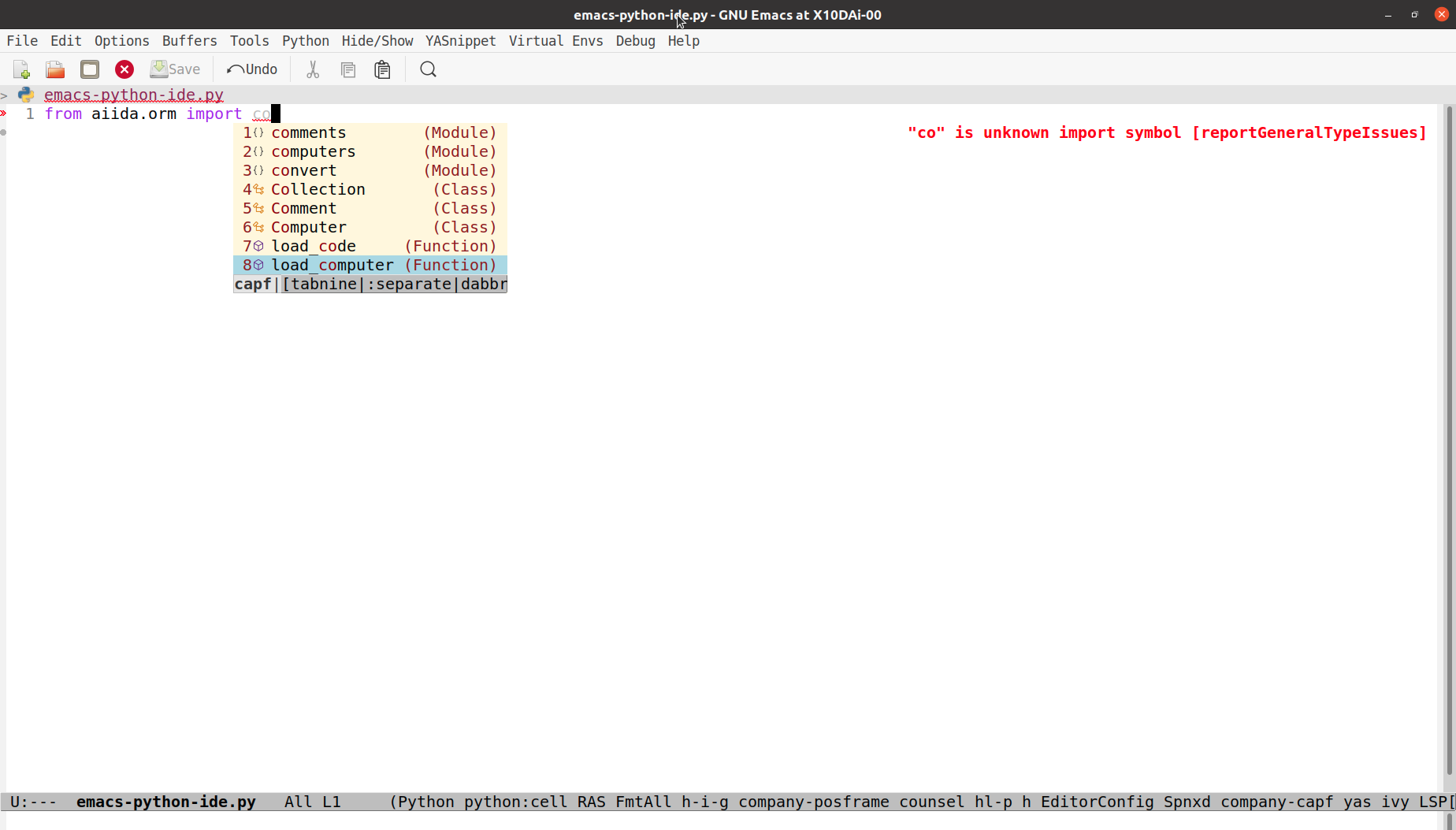Create a new file with the toolbar icon
This screenshot has width=1456, height=830.
pos(20,69)
